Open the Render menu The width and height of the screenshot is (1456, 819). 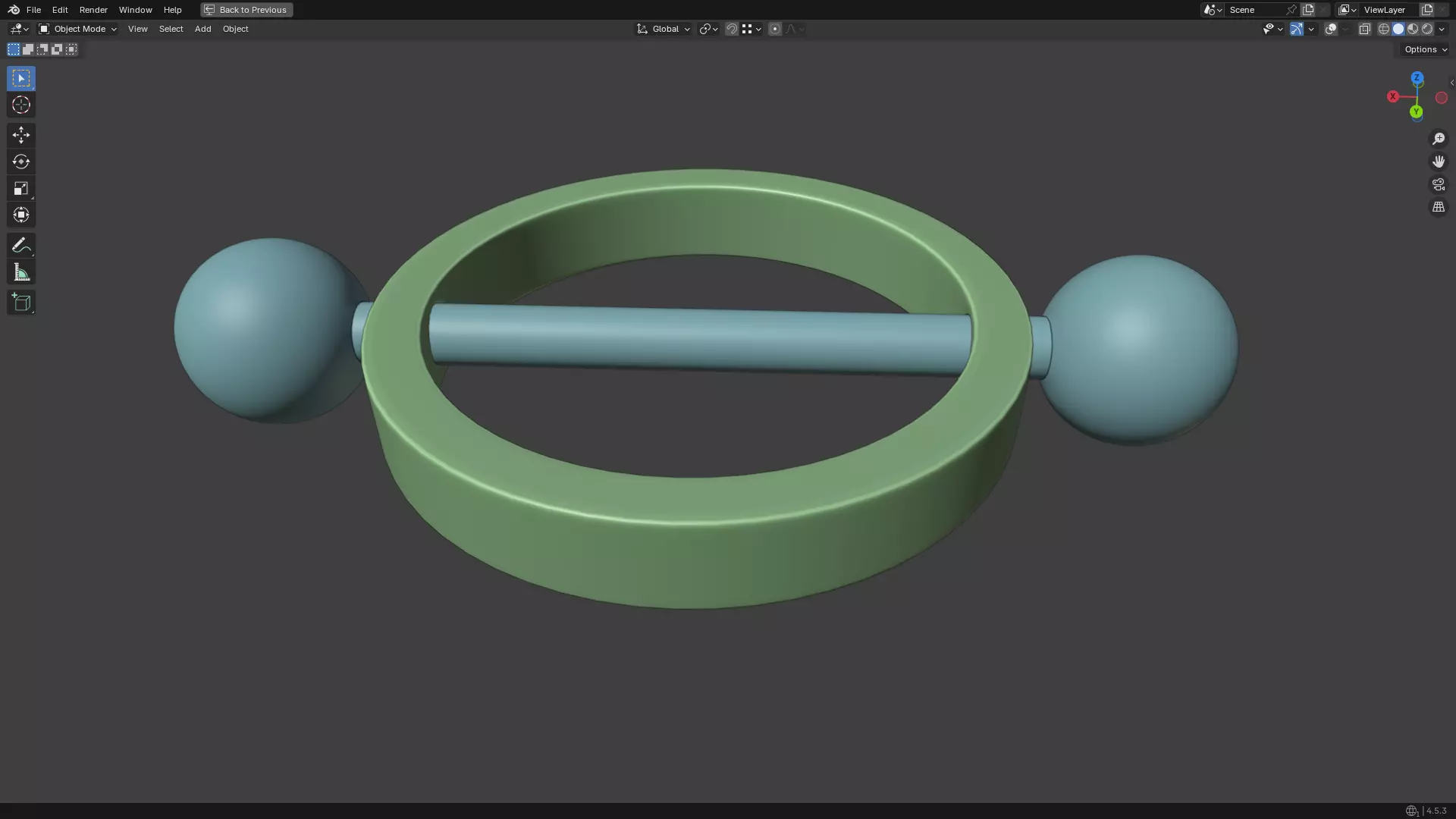pos(93,10)
